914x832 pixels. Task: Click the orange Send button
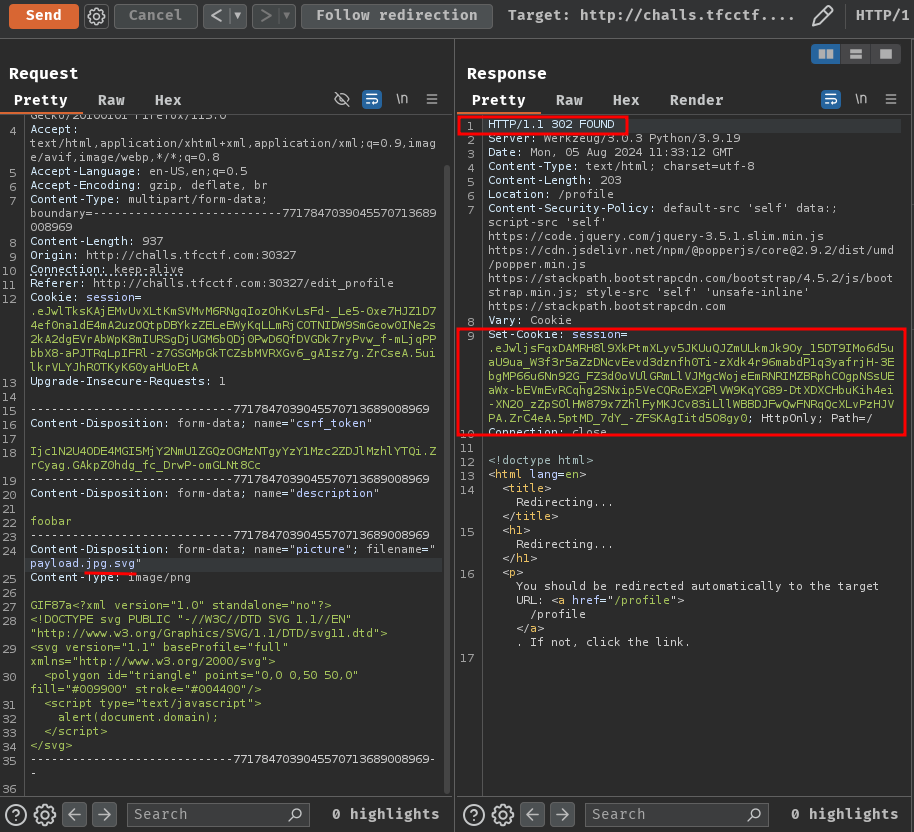tap(44, 16)
